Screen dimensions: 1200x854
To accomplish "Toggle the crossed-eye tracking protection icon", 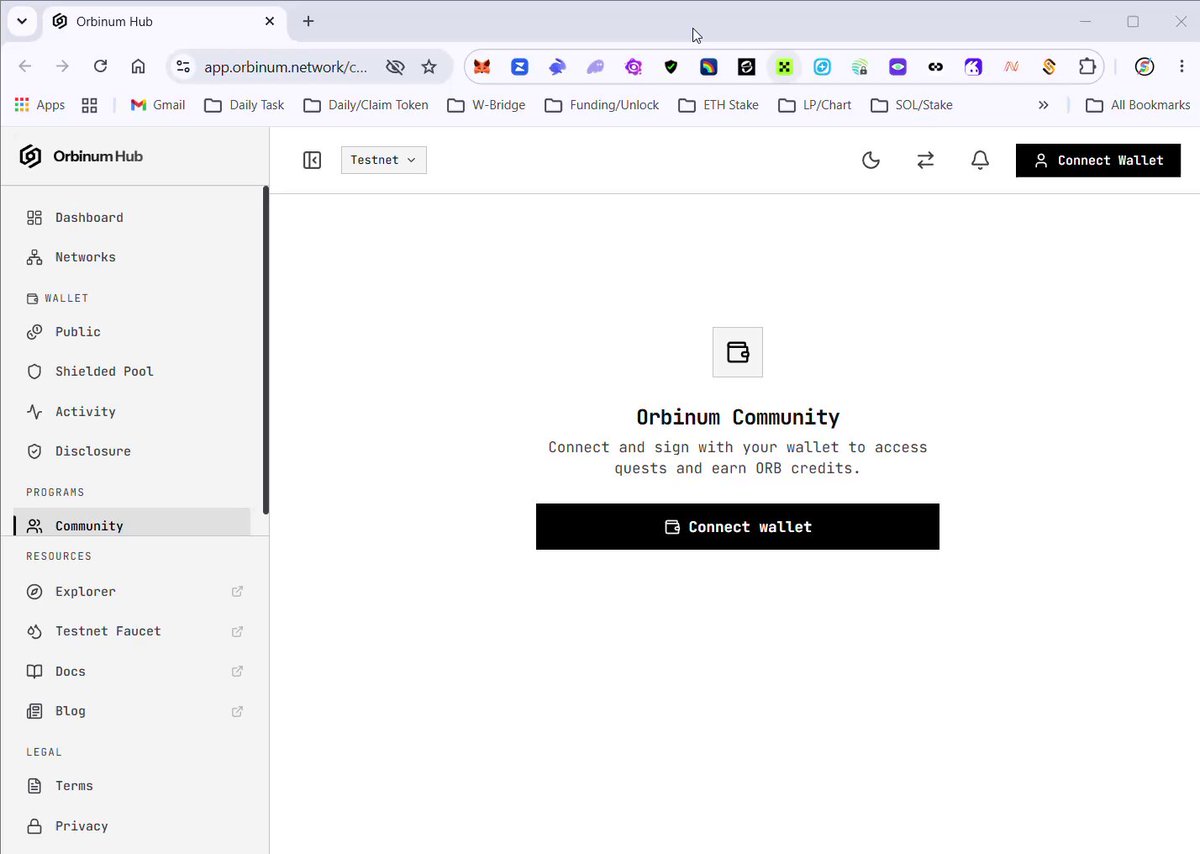I will click(x=395, y=67).
